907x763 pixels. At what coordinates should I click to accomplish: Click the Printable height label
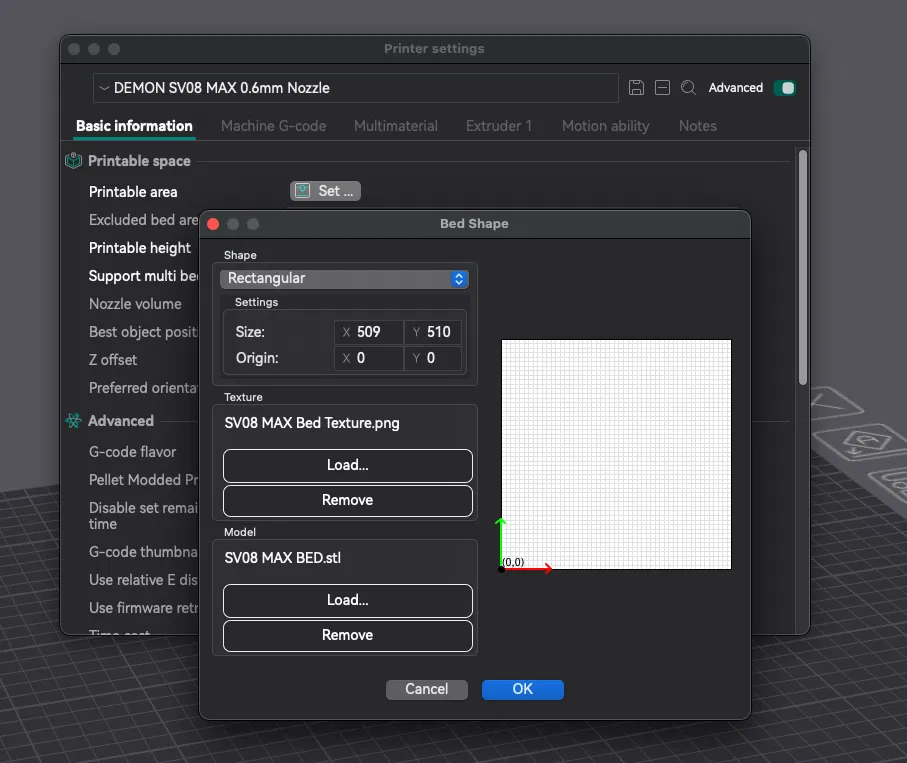point(139,248)
